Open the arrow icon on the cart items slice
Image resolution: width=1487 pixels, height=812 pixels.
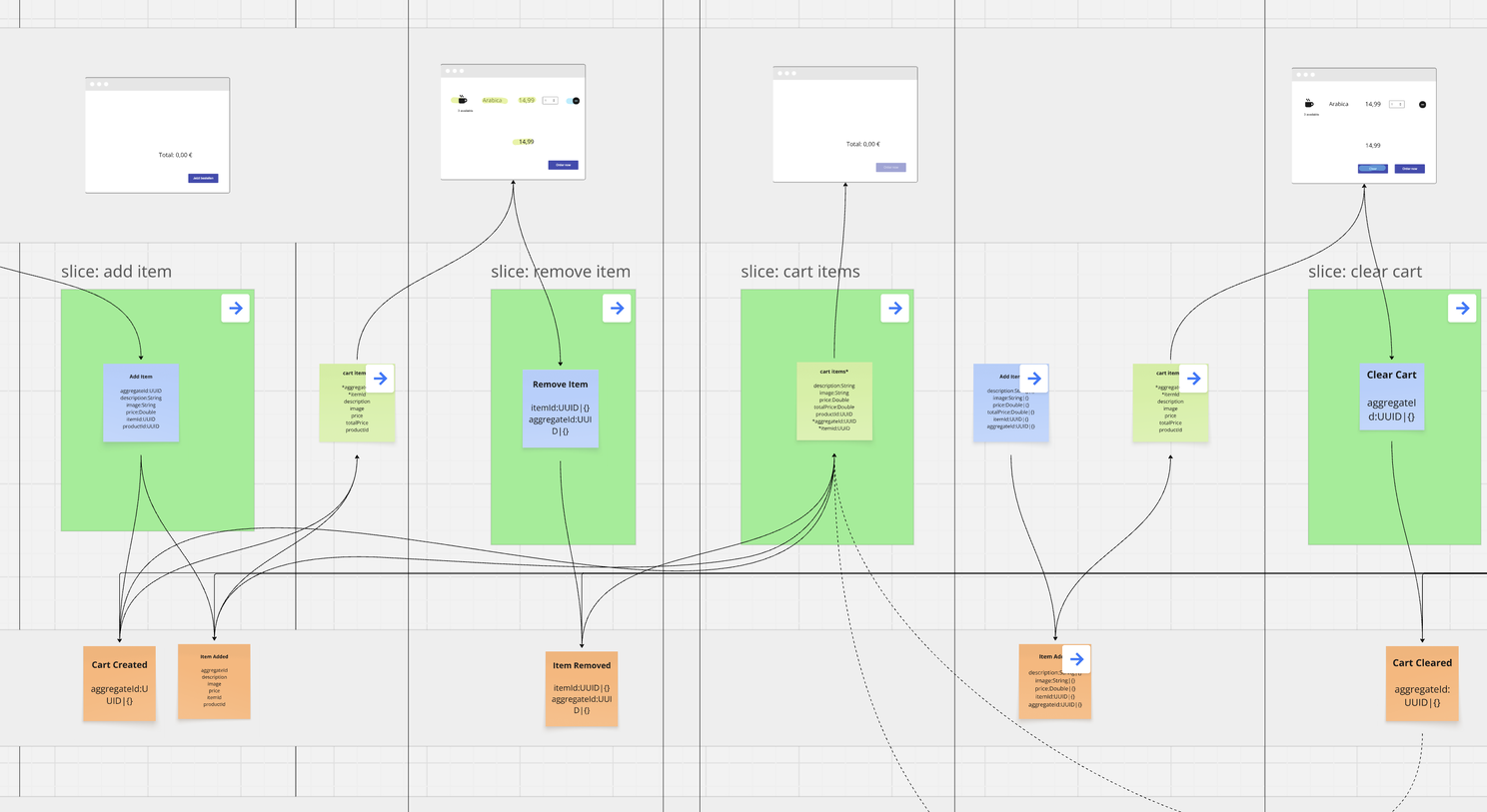894,308
